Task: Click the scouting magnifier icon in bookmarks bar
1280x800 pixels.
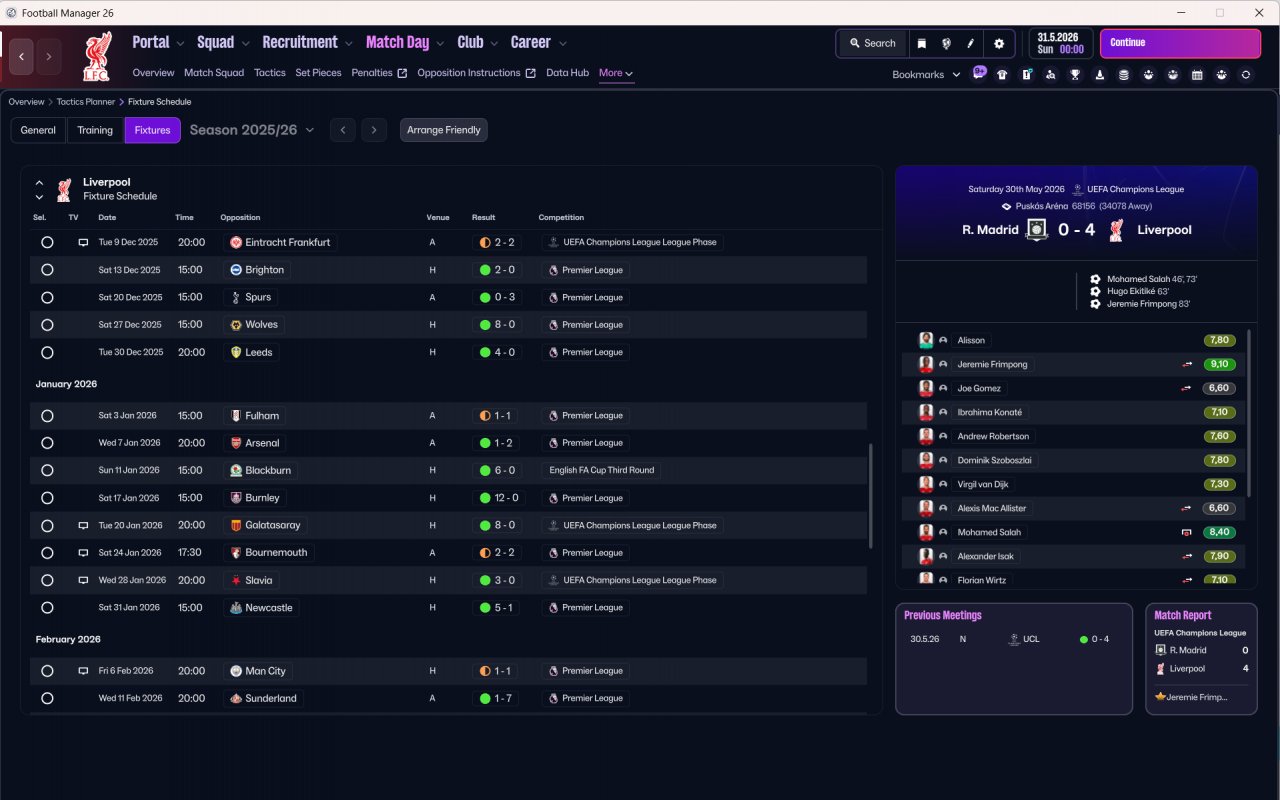Action: tap(1051, 74)
